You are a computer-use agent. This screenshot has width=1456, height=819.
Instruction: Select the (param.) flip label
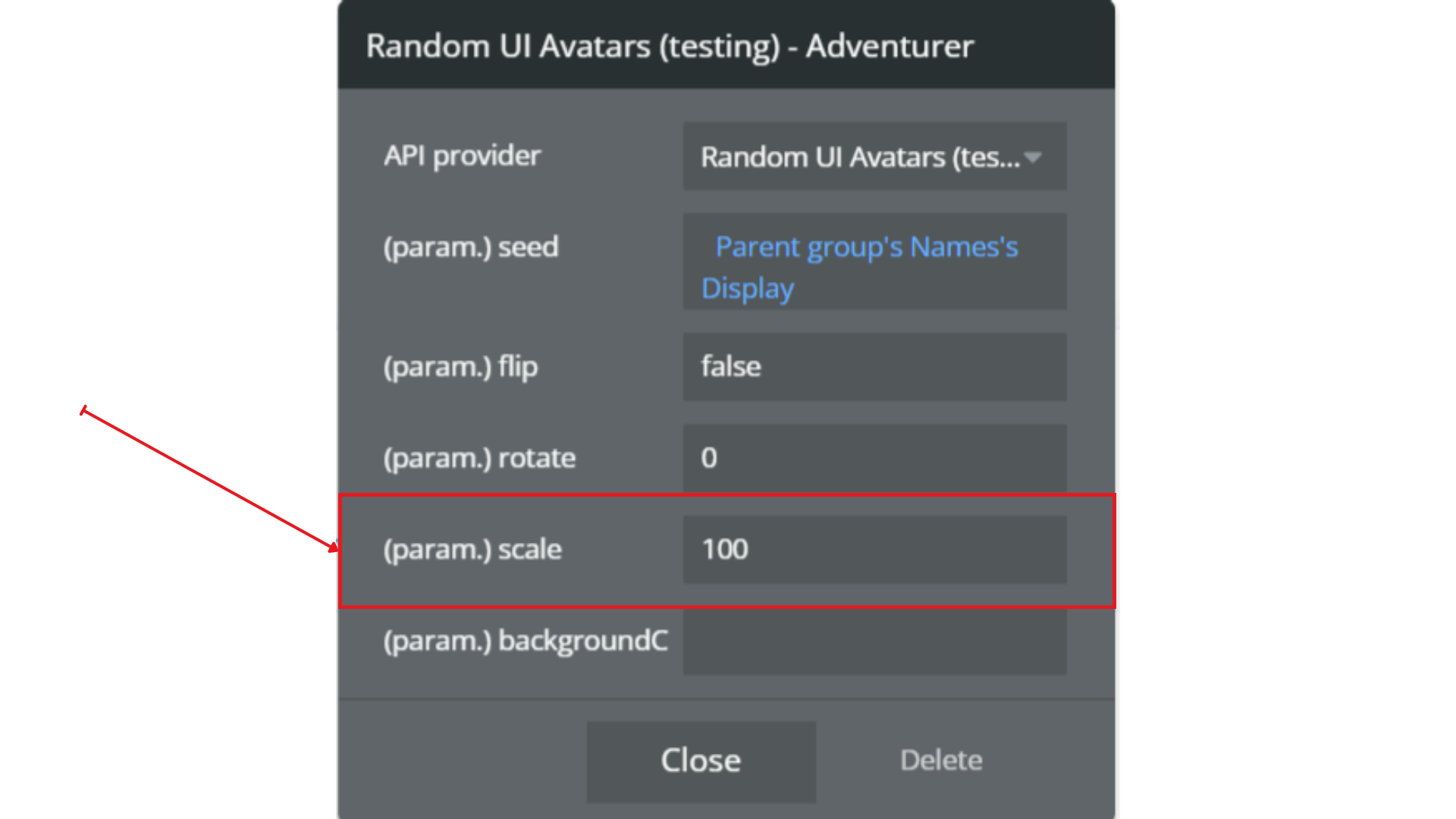[460, 367]
